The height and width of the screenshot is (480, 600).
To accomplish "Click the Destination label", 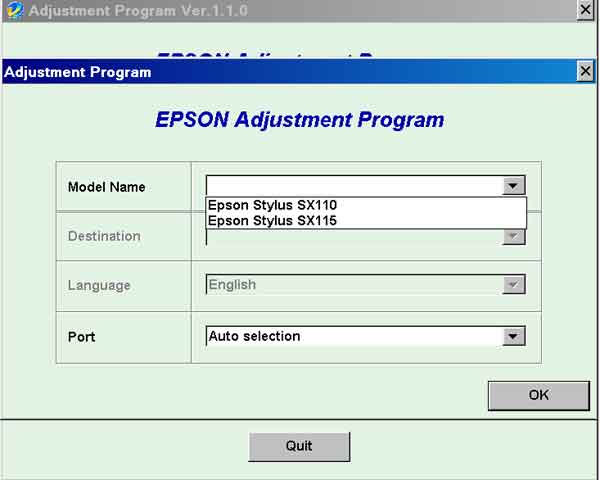I will pyautogui.click(x=104, y=236).
